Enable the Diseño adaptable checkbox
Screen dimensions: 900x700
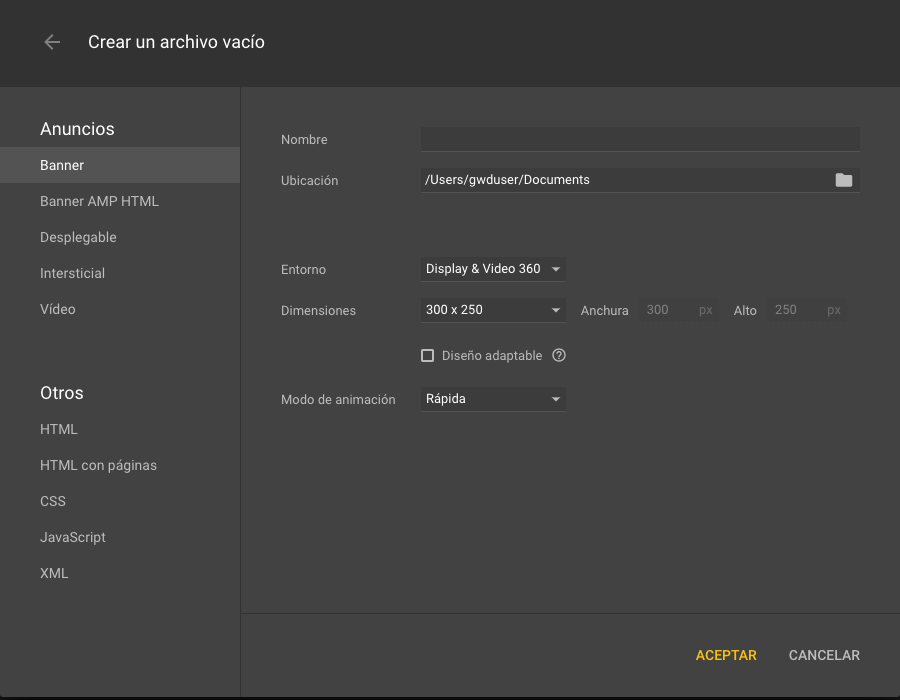428,355
